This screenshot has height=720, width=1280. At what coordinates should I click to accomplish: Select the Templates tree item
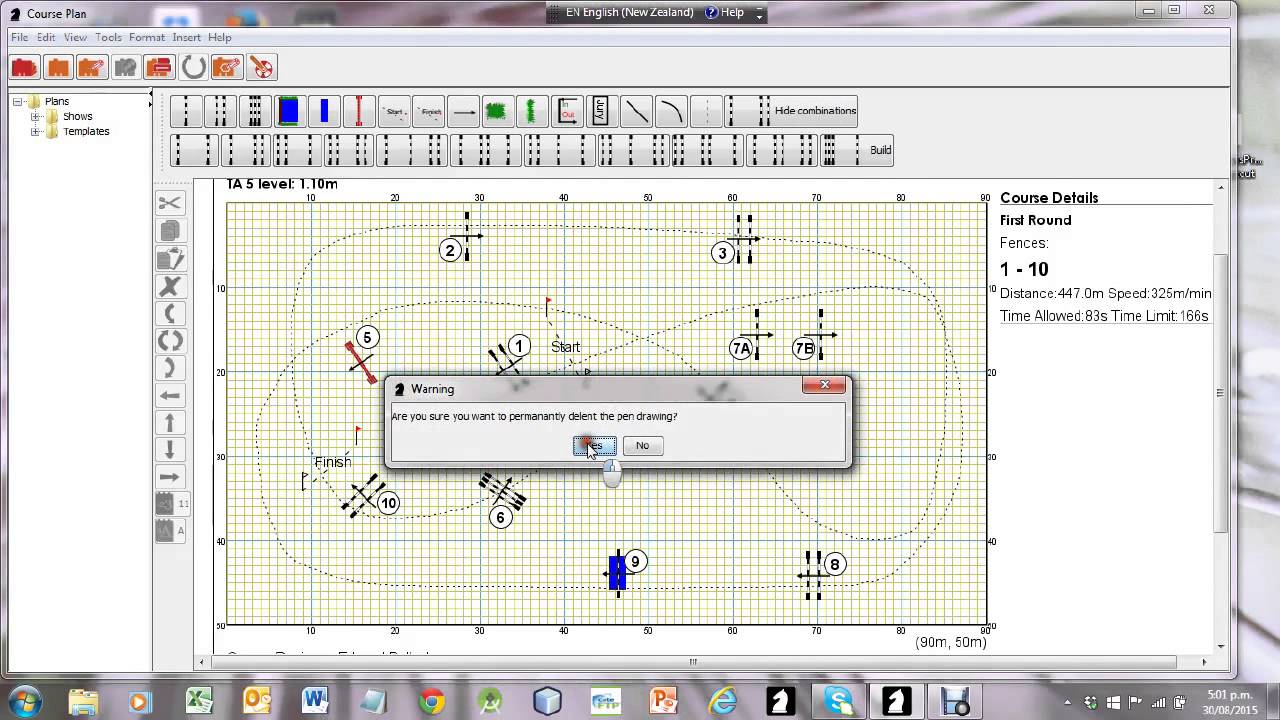click(86, 132)
